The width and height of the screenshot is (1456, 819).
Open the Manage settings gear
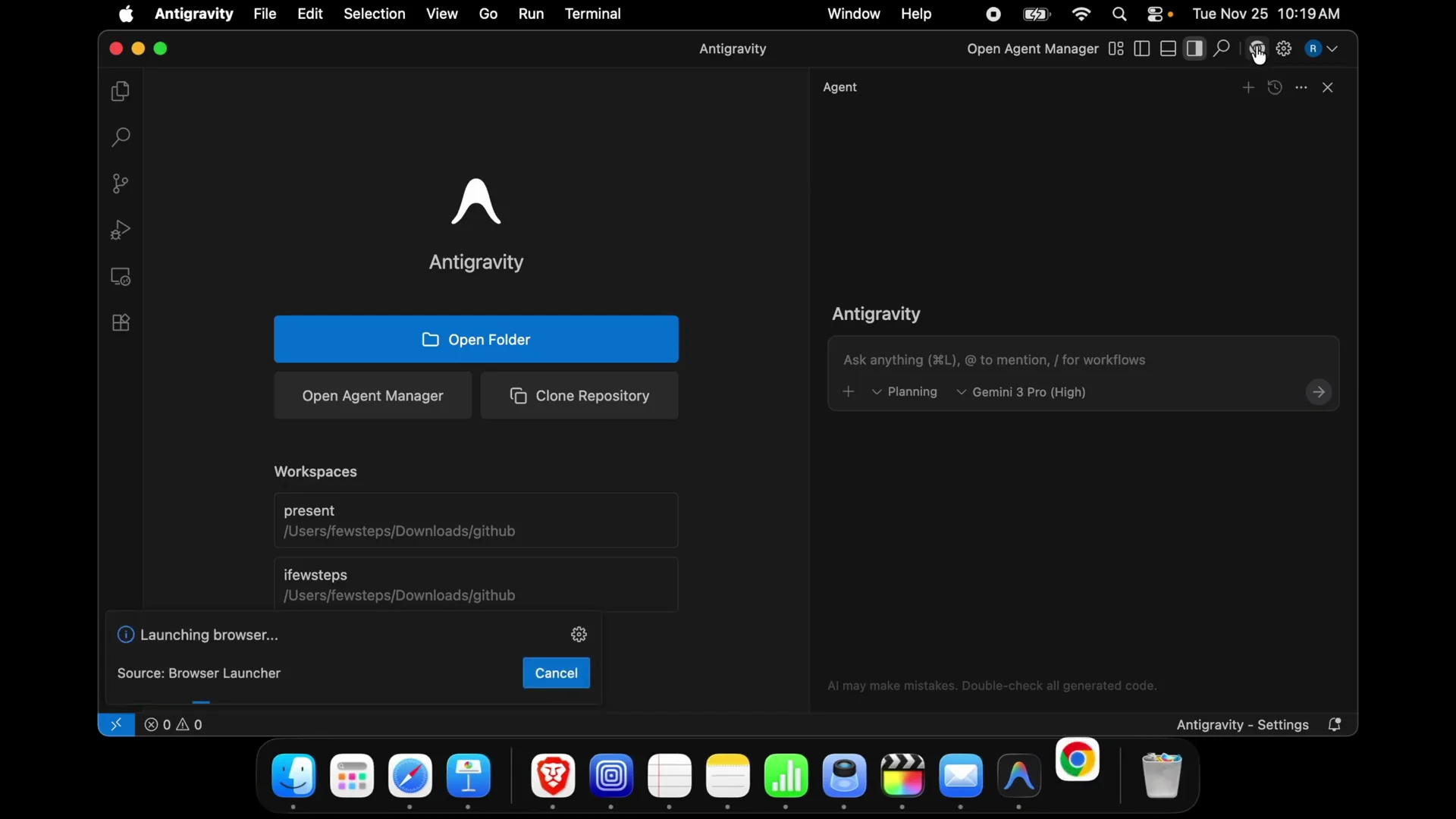coord(1285,49)
